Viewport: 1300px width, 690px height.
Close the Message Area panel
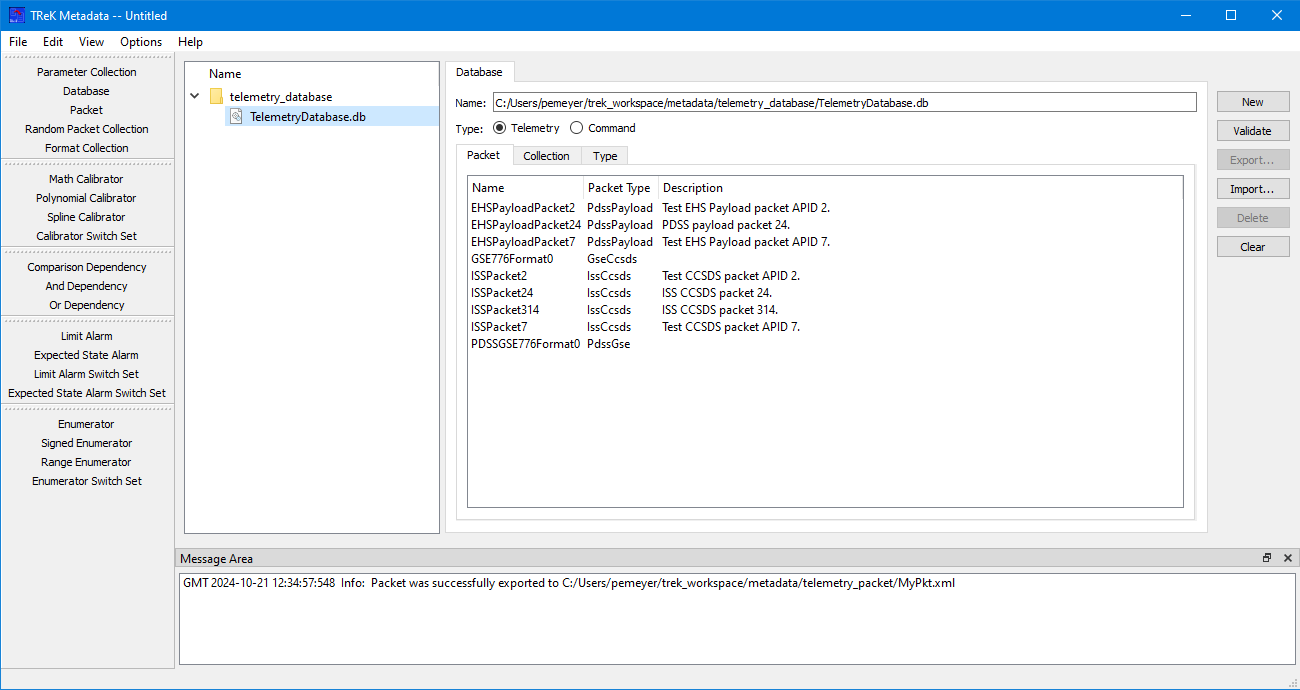[1287, 558]
